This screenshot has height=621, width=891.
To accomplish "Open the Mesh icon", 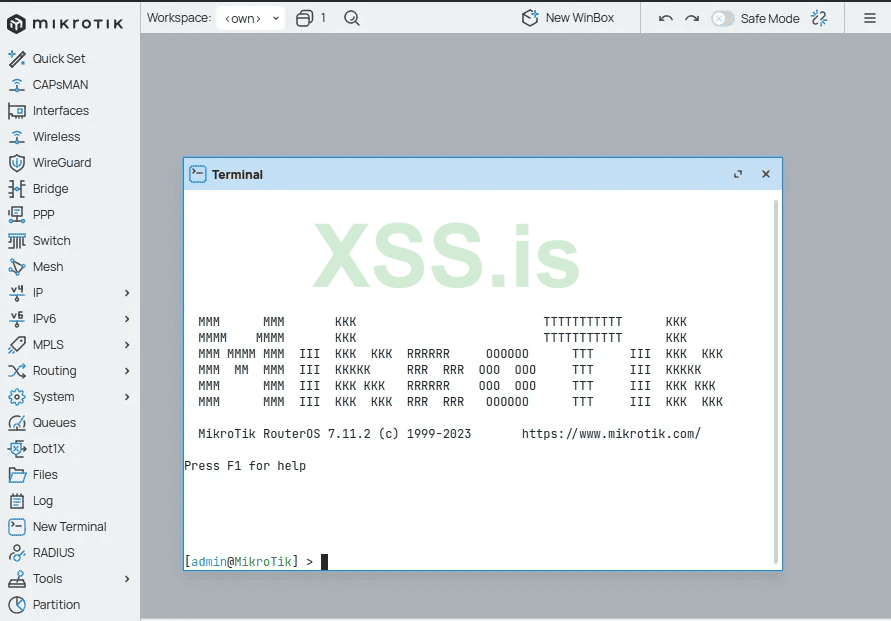I will tap(17, 267).
